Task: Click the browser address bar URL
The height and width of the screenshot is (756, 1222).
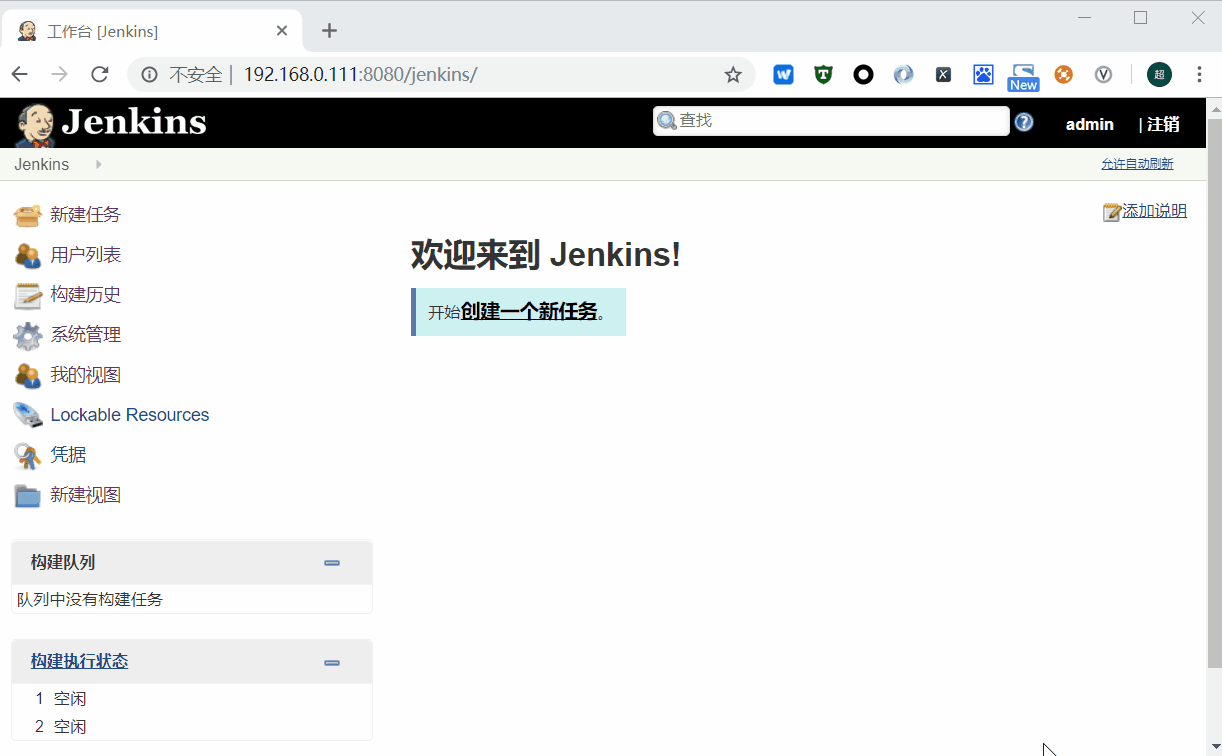Action: tap(360, 75)
